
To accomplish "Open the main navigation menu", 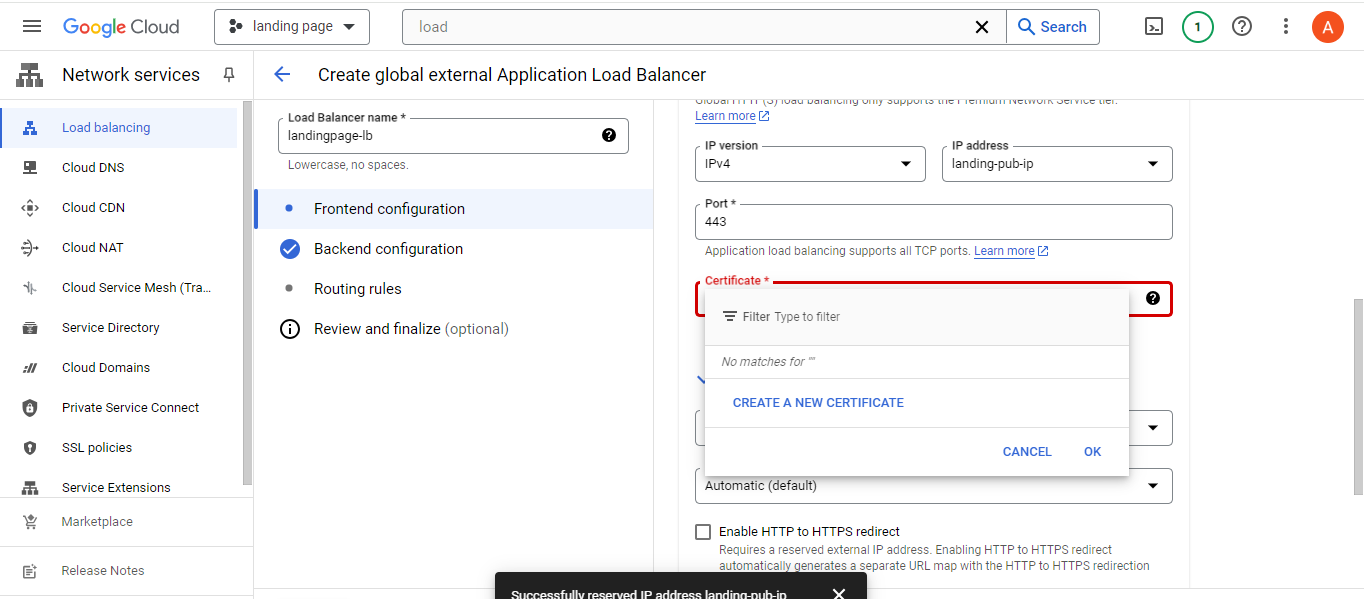I will 31,26.
